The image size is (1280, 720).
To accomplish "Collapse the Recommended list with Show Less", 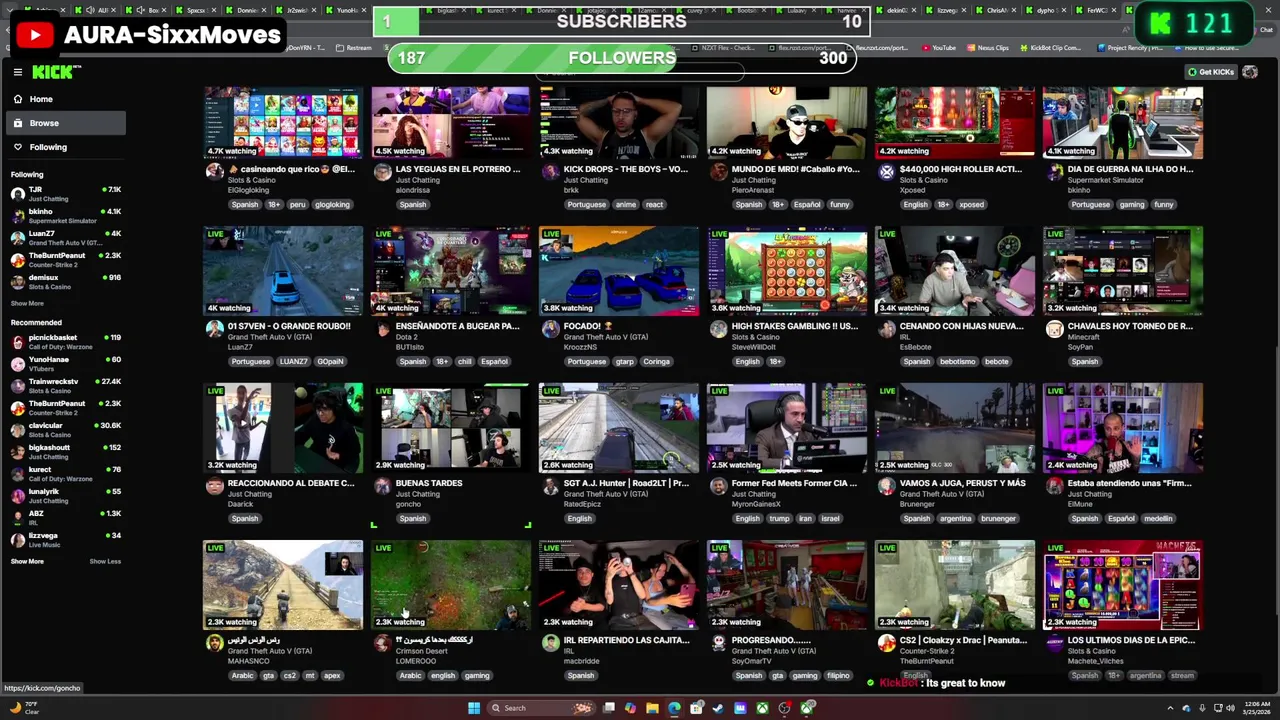I will pyautogui.click(x=105, y=561).
